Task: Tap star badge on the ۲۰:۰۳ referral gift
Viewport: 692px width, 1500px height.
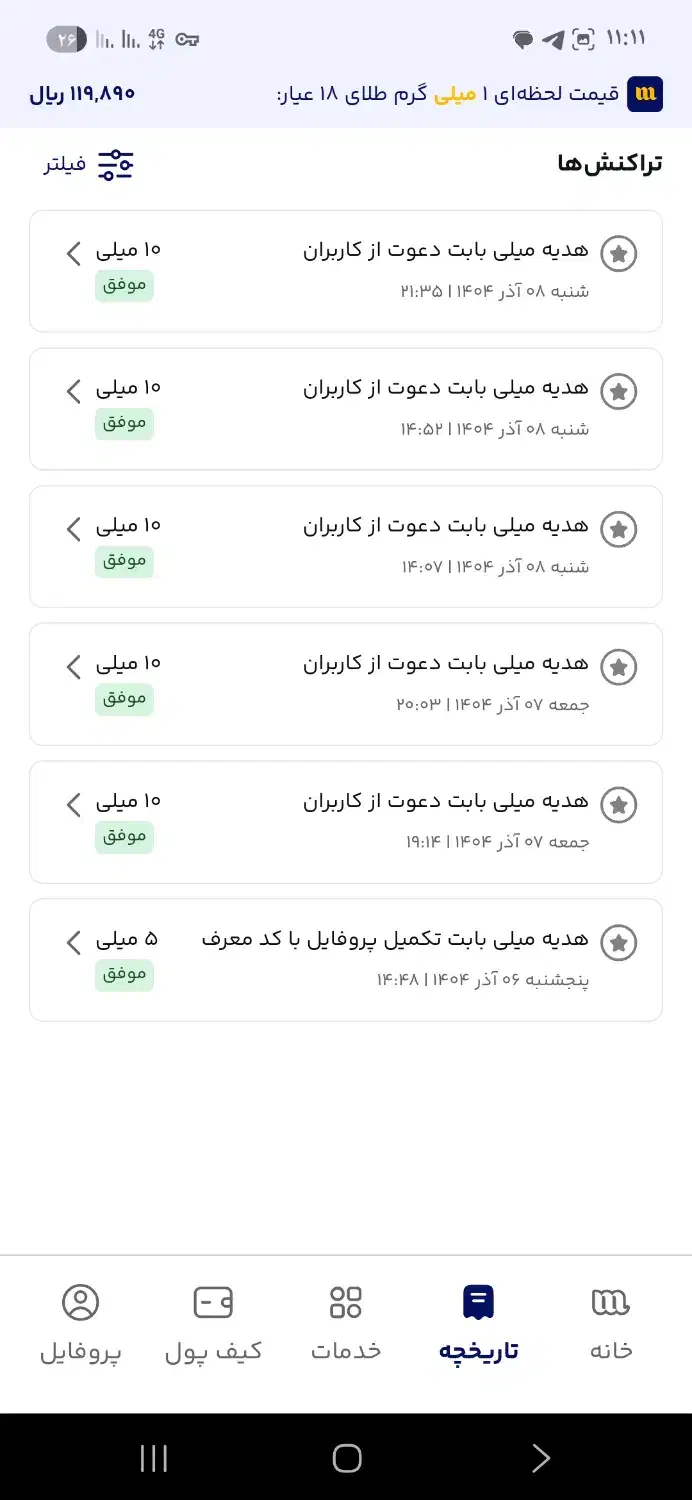Action: coord(619,667)
